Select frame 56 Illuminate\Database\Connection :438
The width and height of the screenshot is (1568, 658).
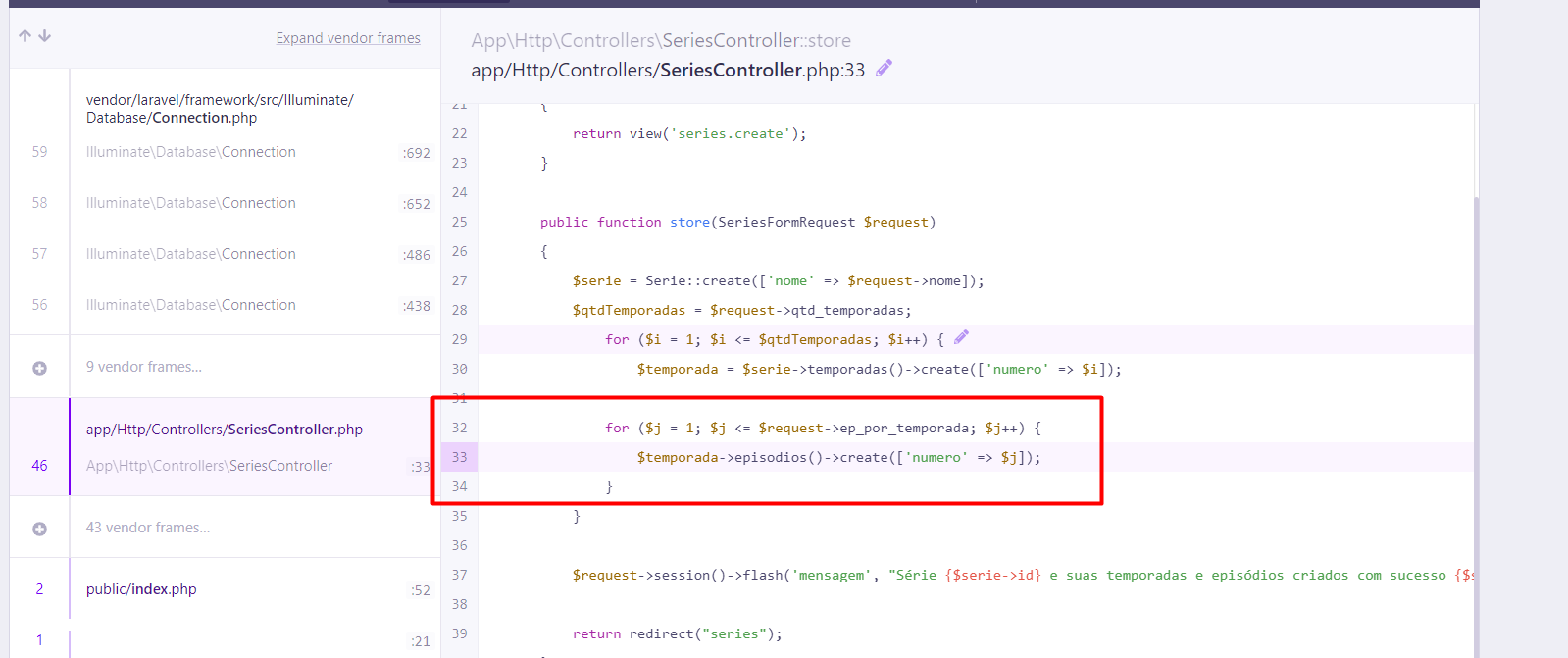pyautogui.click(x=225, y=305)
